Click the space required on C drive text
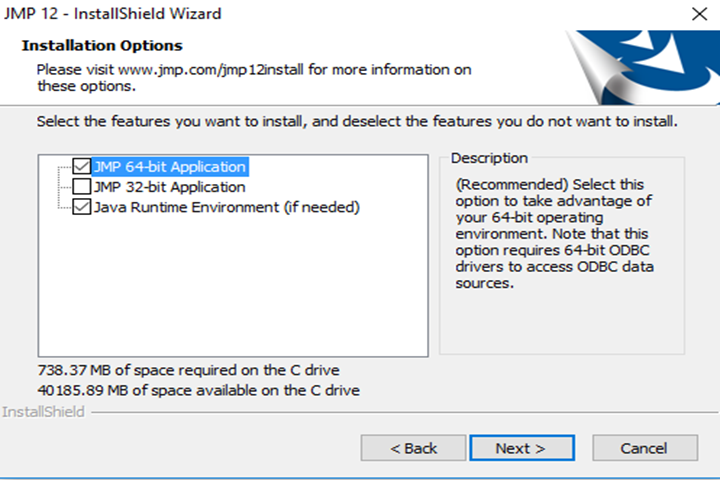Image resolution: width=720 pixels, height=480 pixels. [188, 370]
